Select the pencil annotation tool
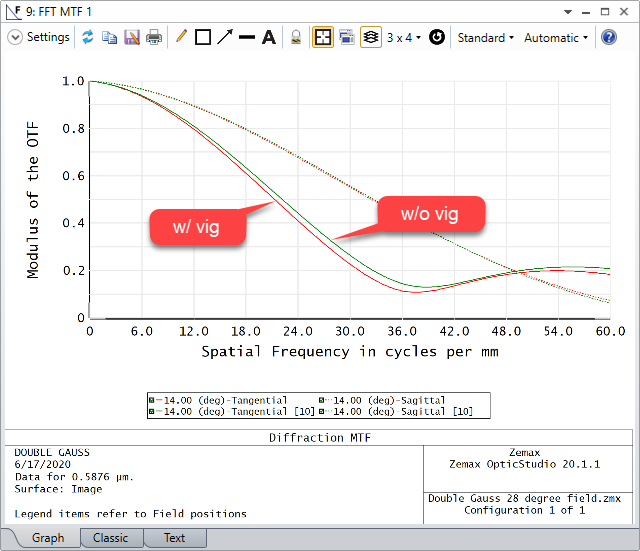The height and width of the screenshot is (551, 640). [x=181, y=37]
